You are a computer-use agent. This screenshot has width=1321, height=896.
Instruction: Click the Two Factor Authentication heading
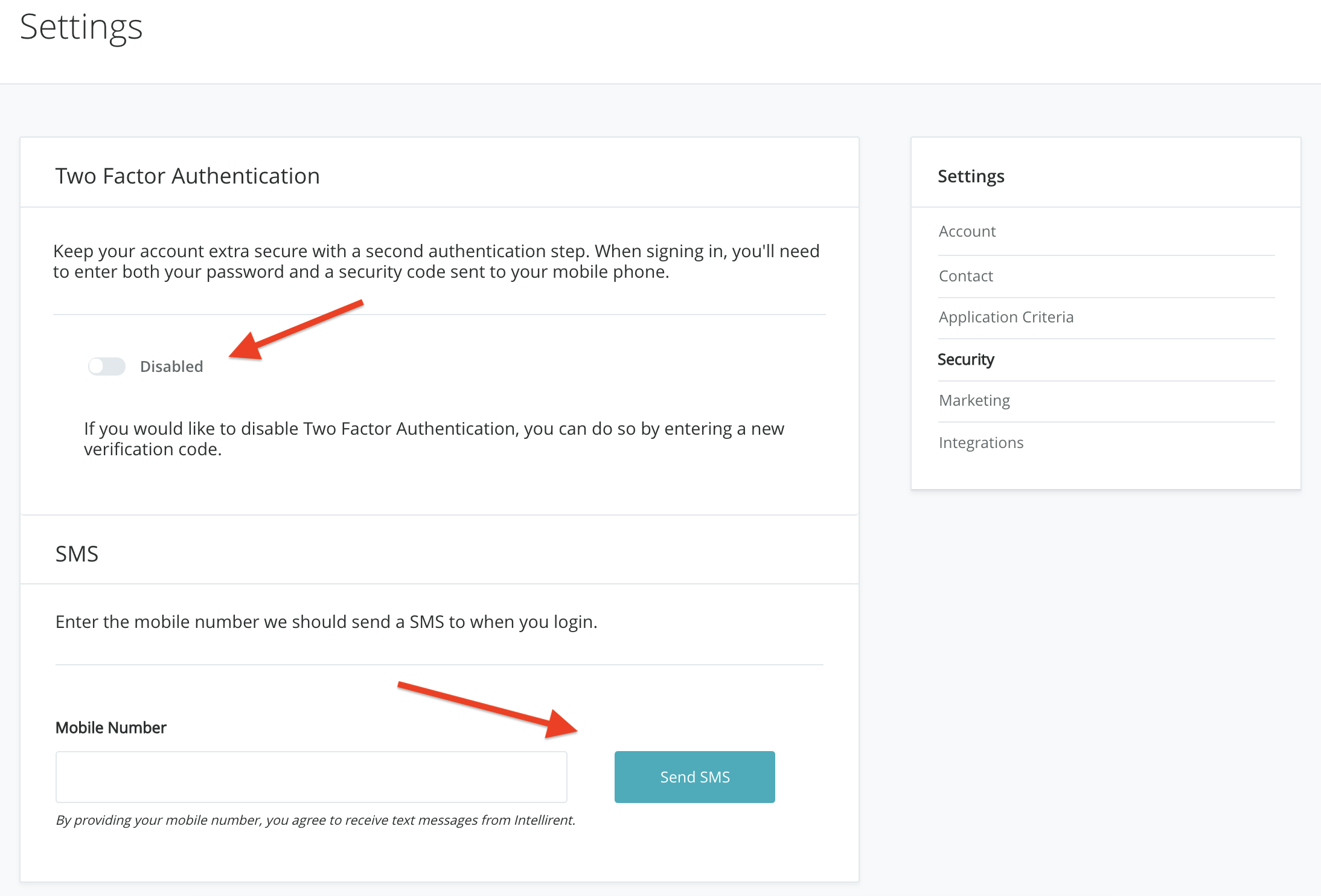pos(187,176)
